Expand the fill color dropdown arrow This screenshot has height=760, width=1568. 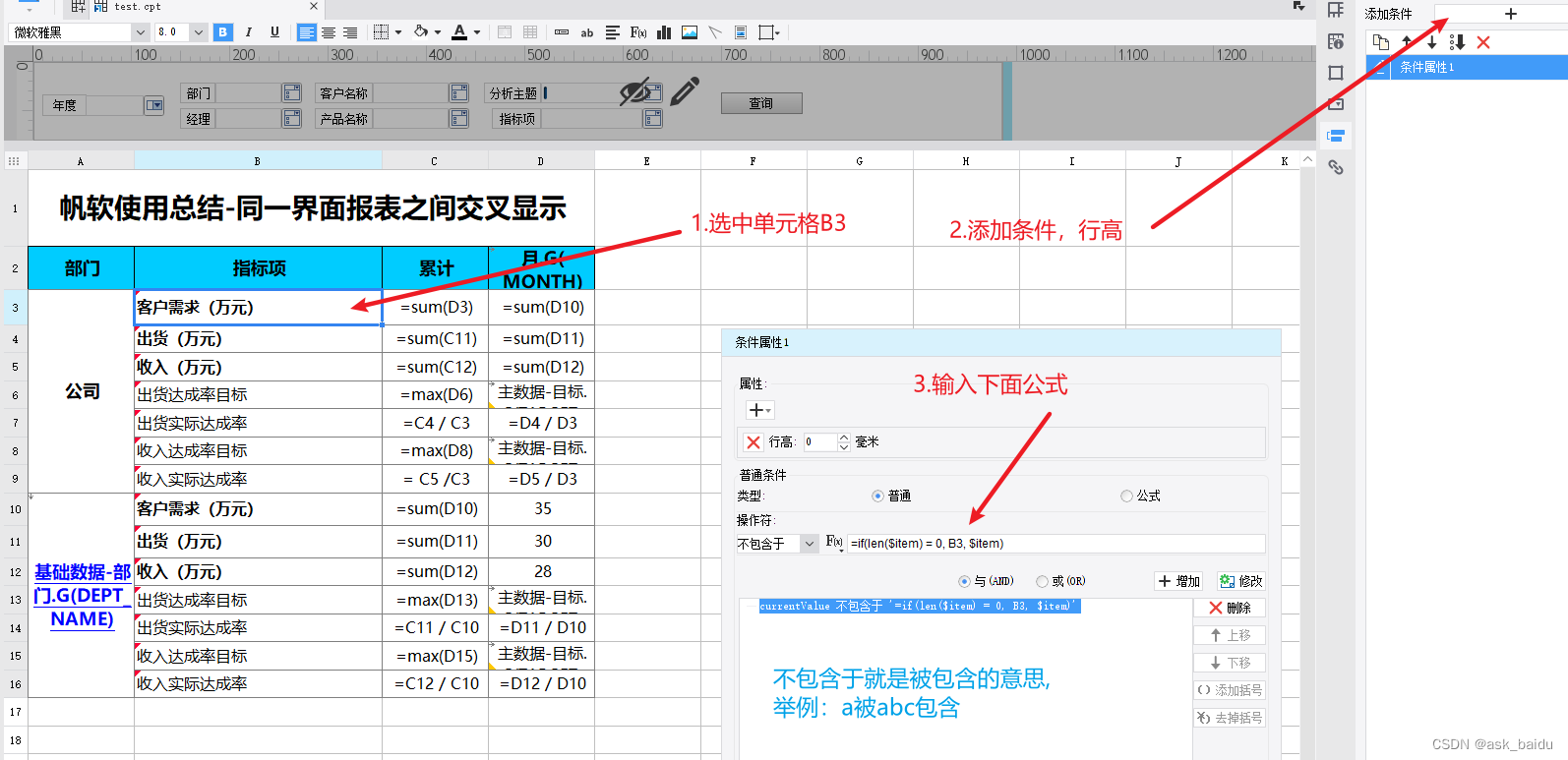(x=438, y=32)
